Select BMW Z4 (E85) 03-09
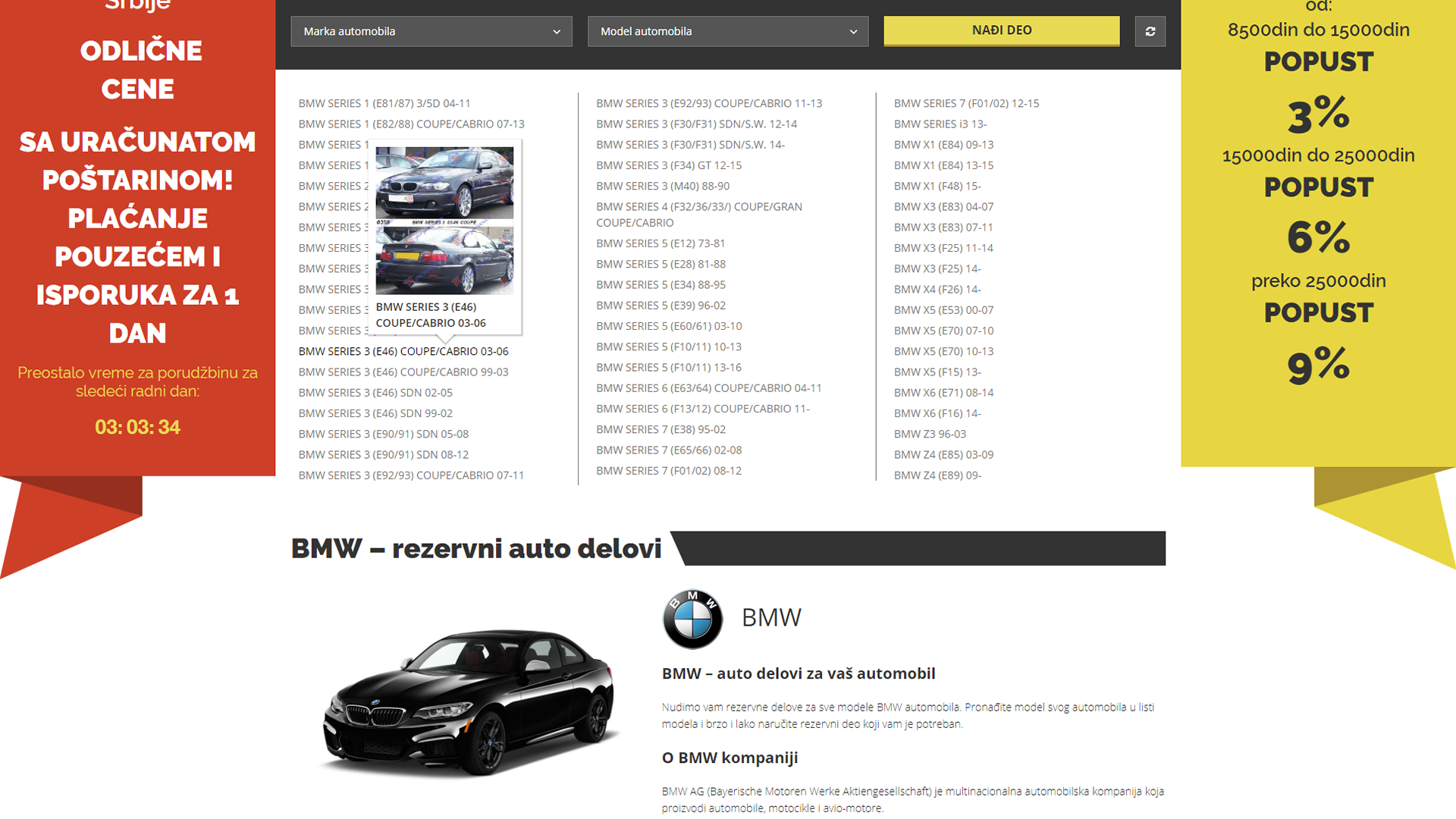Image resolution: width=1456 pixels, height=819 pixels. pos(943,454)
